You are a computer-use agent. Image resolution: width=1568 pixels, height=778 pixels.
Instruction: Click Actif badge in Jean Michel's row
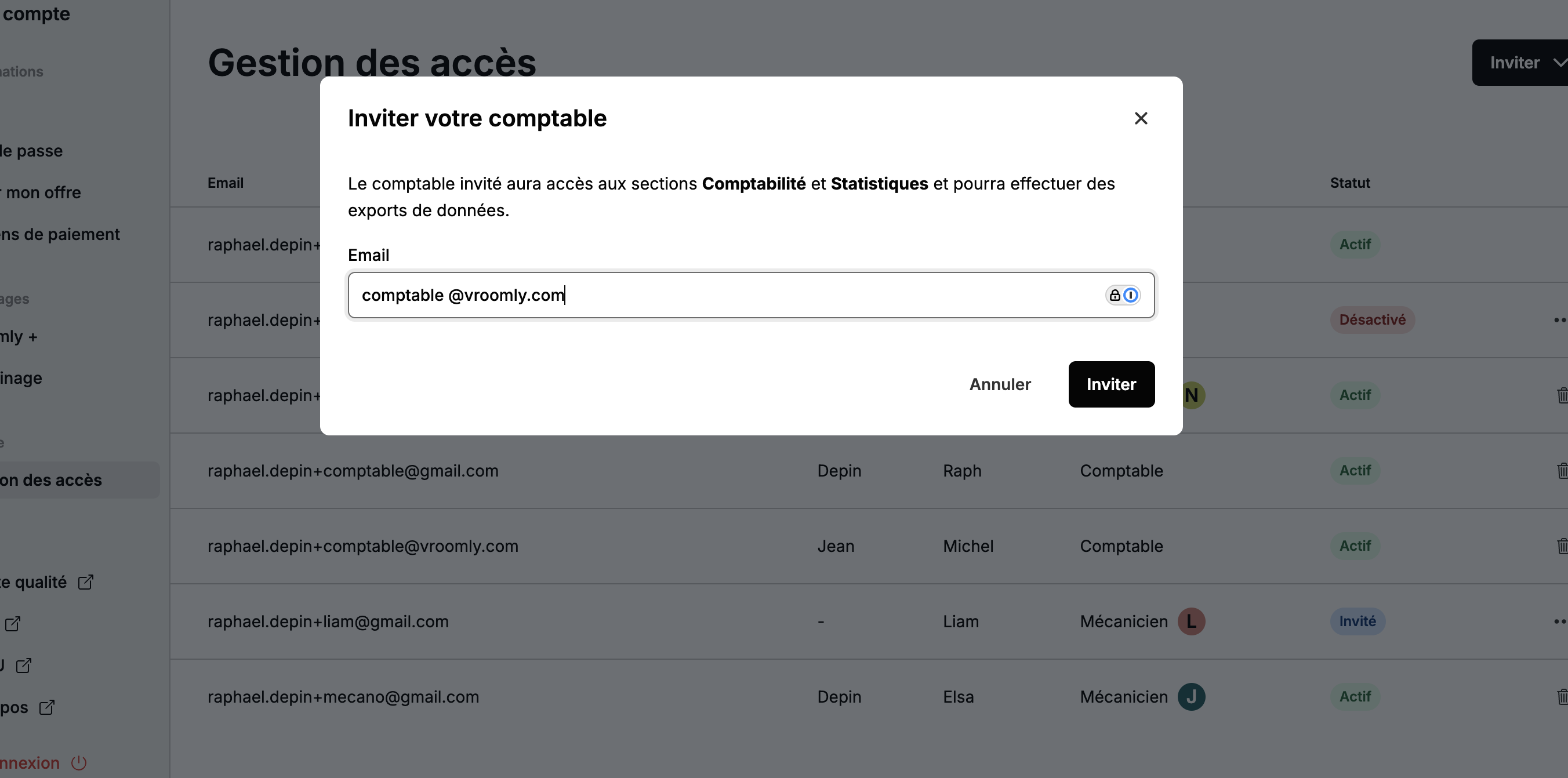coord(1355,546)
